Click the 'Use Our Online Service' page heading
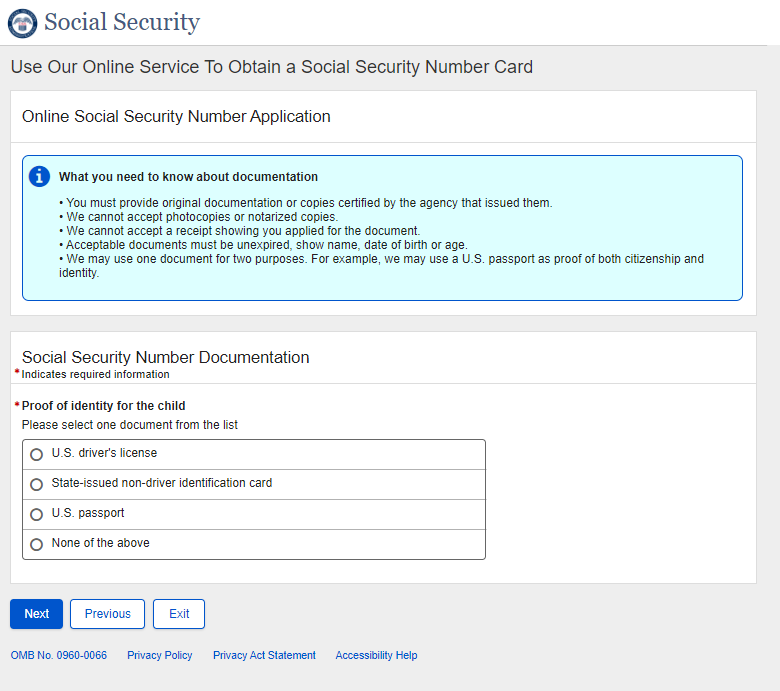 272,67
